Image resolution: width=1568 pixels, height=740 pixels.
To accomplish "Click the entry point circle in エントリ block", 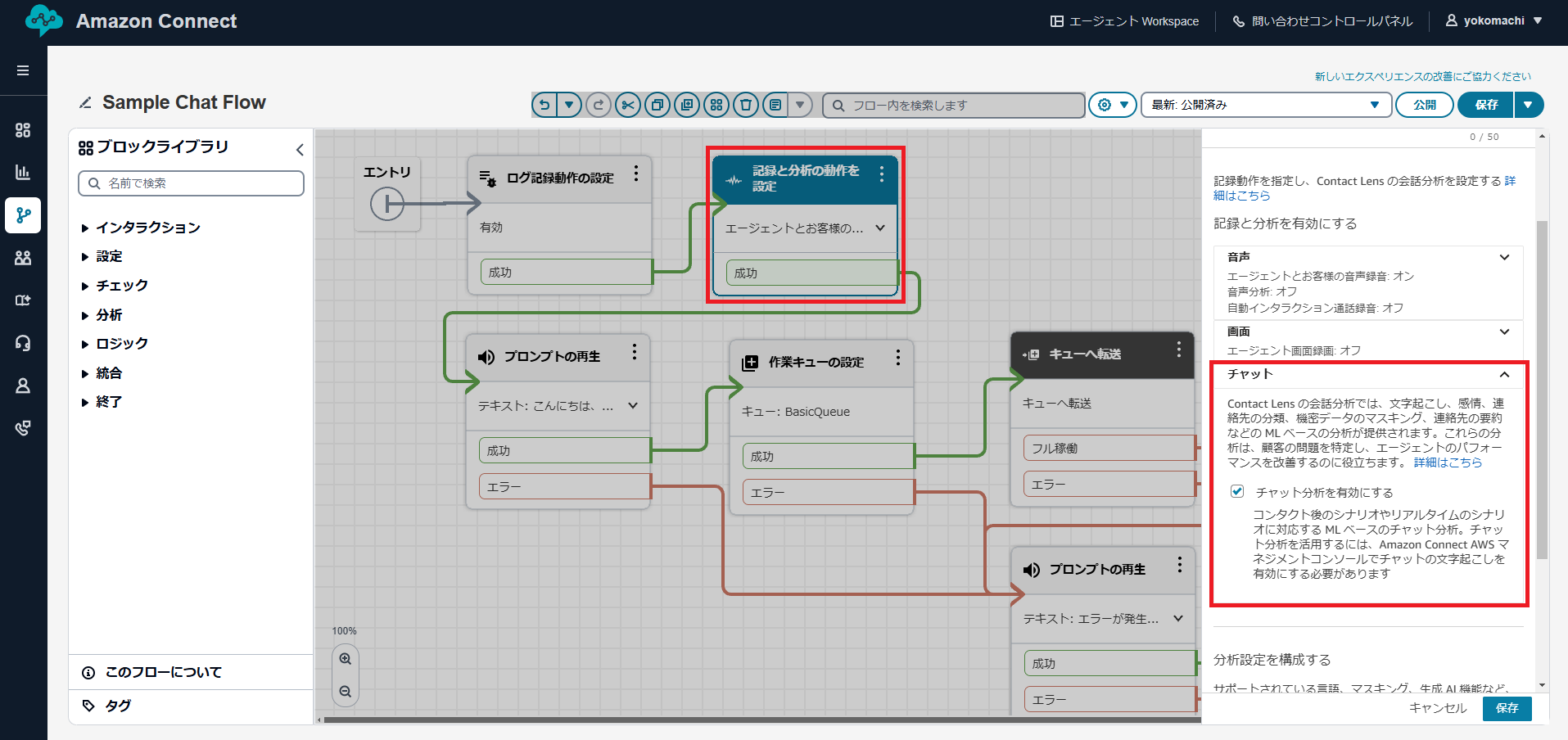I will coord(386,204).
